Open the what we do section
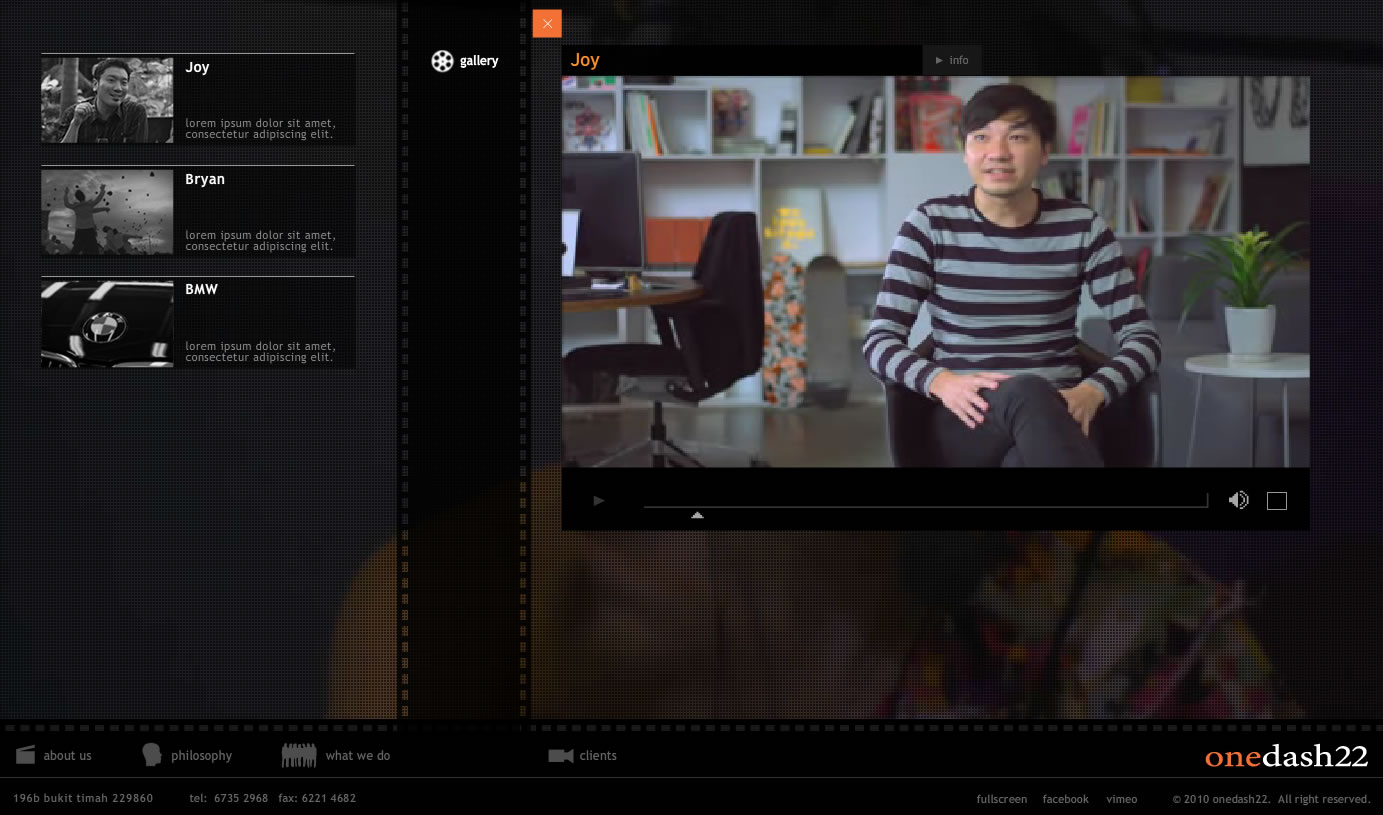This screenshot has width=1383, height=815. tap(358, 756)
